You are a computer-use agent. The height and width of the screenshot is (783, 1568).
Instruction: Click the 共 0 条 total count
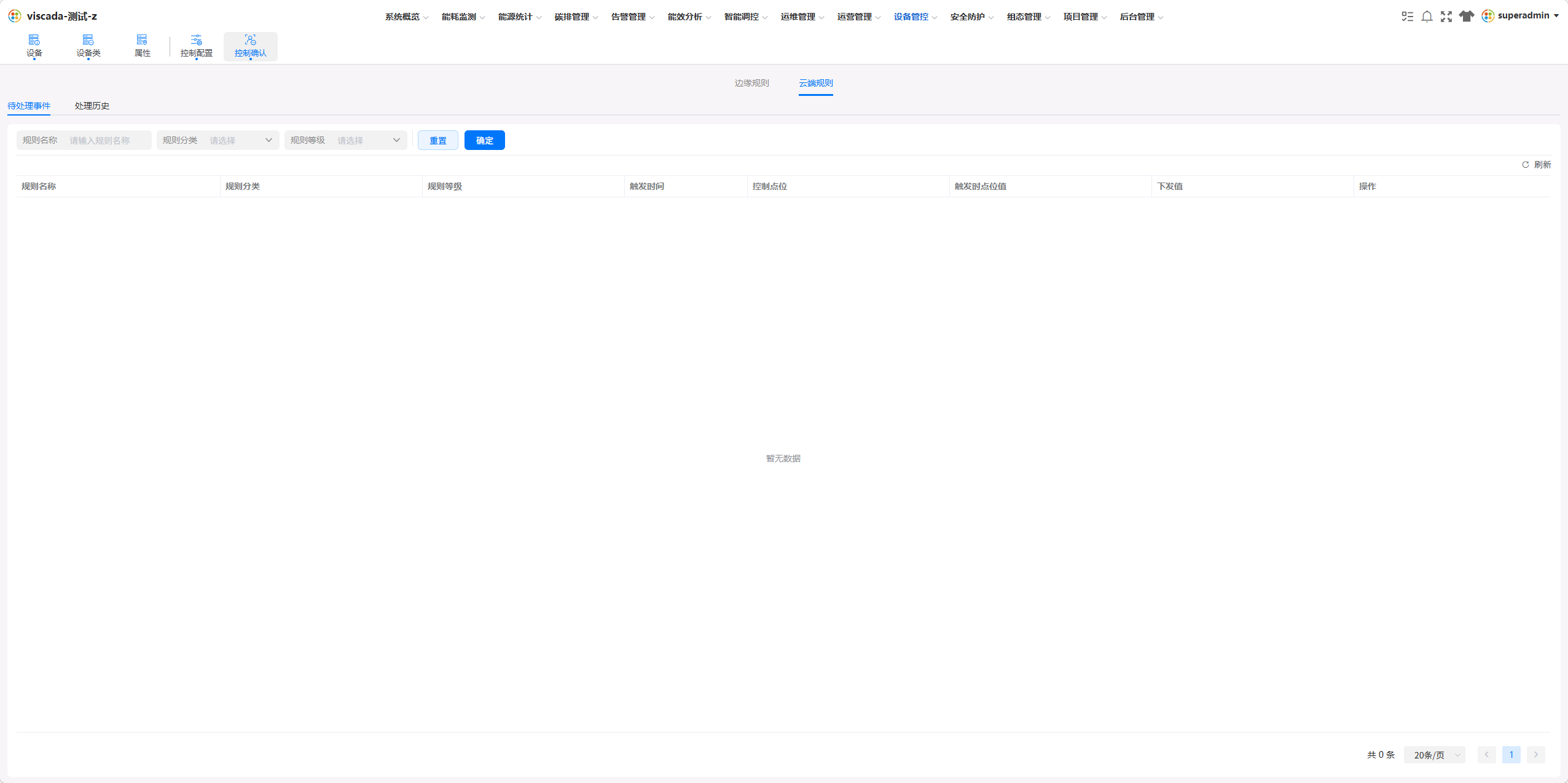pos(1381,755)
